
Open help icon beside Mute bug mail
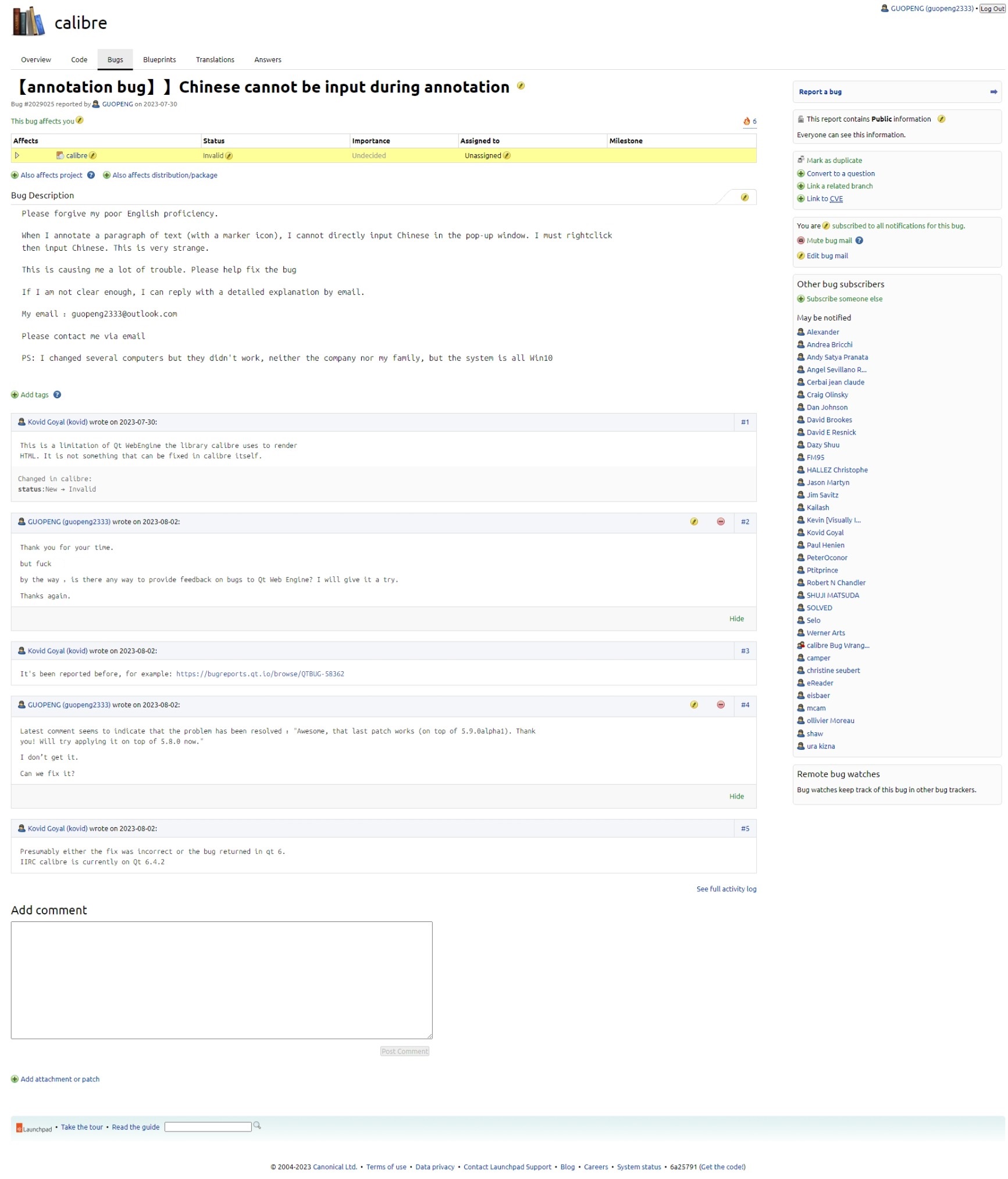click(859, 241)
